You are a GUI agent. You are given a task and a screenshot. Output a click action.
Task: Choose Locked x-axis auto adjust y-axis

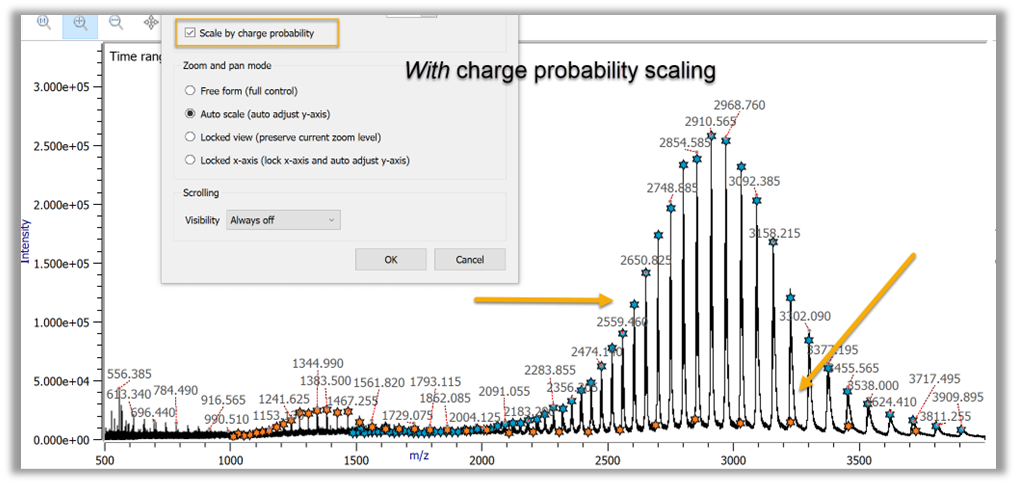pos(190,160)
